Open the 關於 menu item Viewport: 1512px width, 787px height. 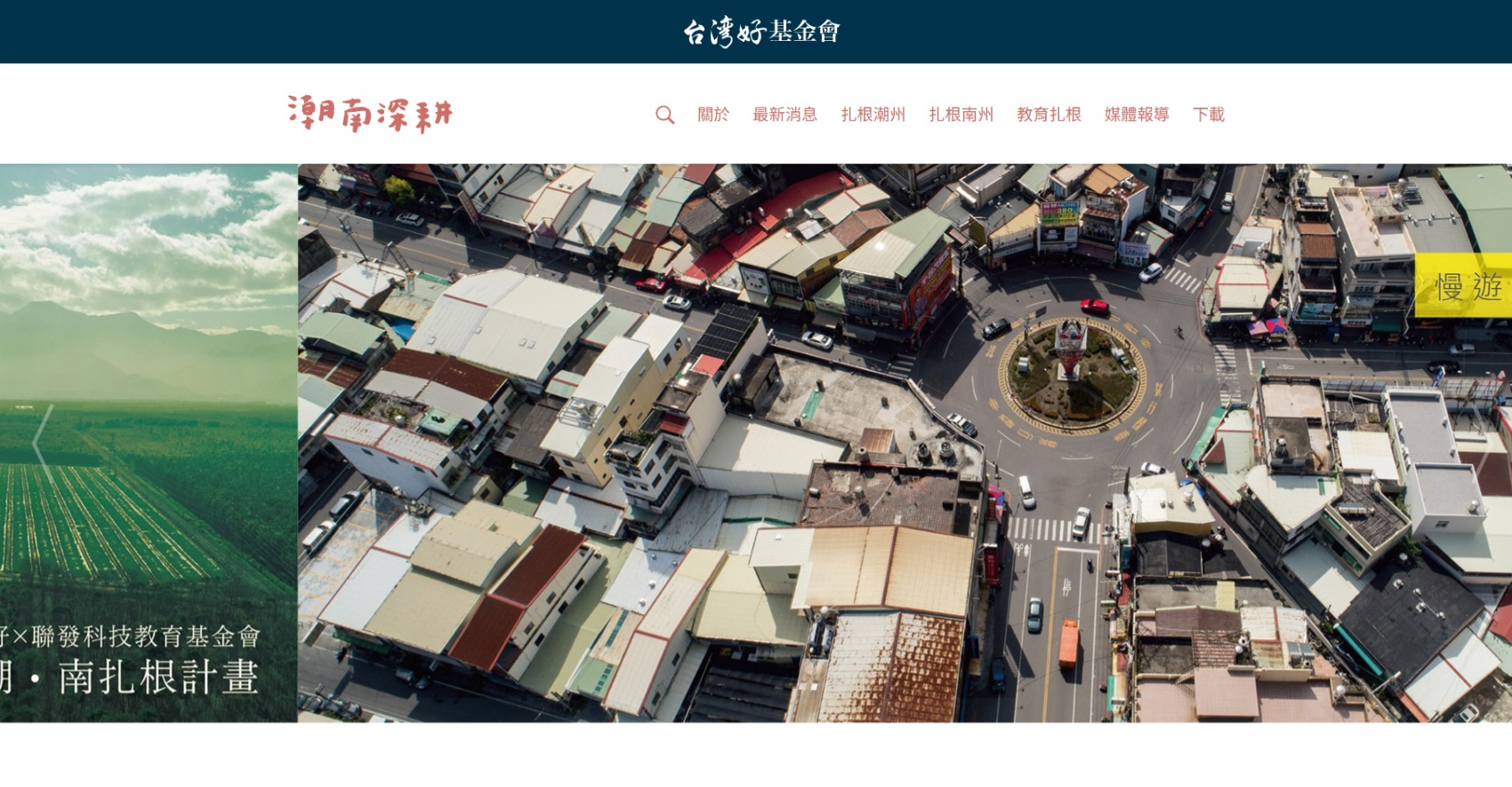pos(713,115)
